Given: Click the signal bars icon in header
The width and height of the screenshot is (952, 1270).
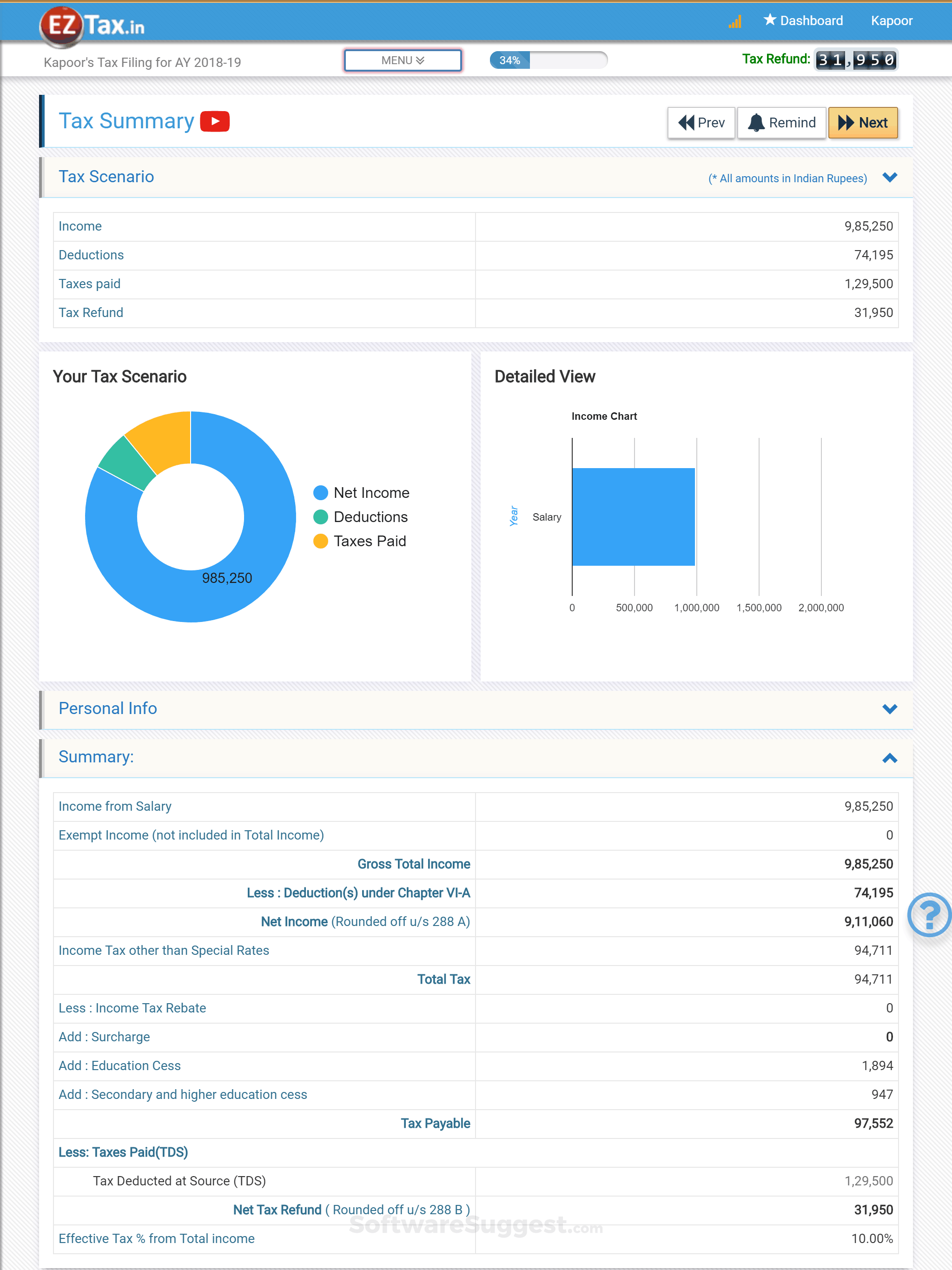Looking at the screenshot, I should click(x=734, y=21).
